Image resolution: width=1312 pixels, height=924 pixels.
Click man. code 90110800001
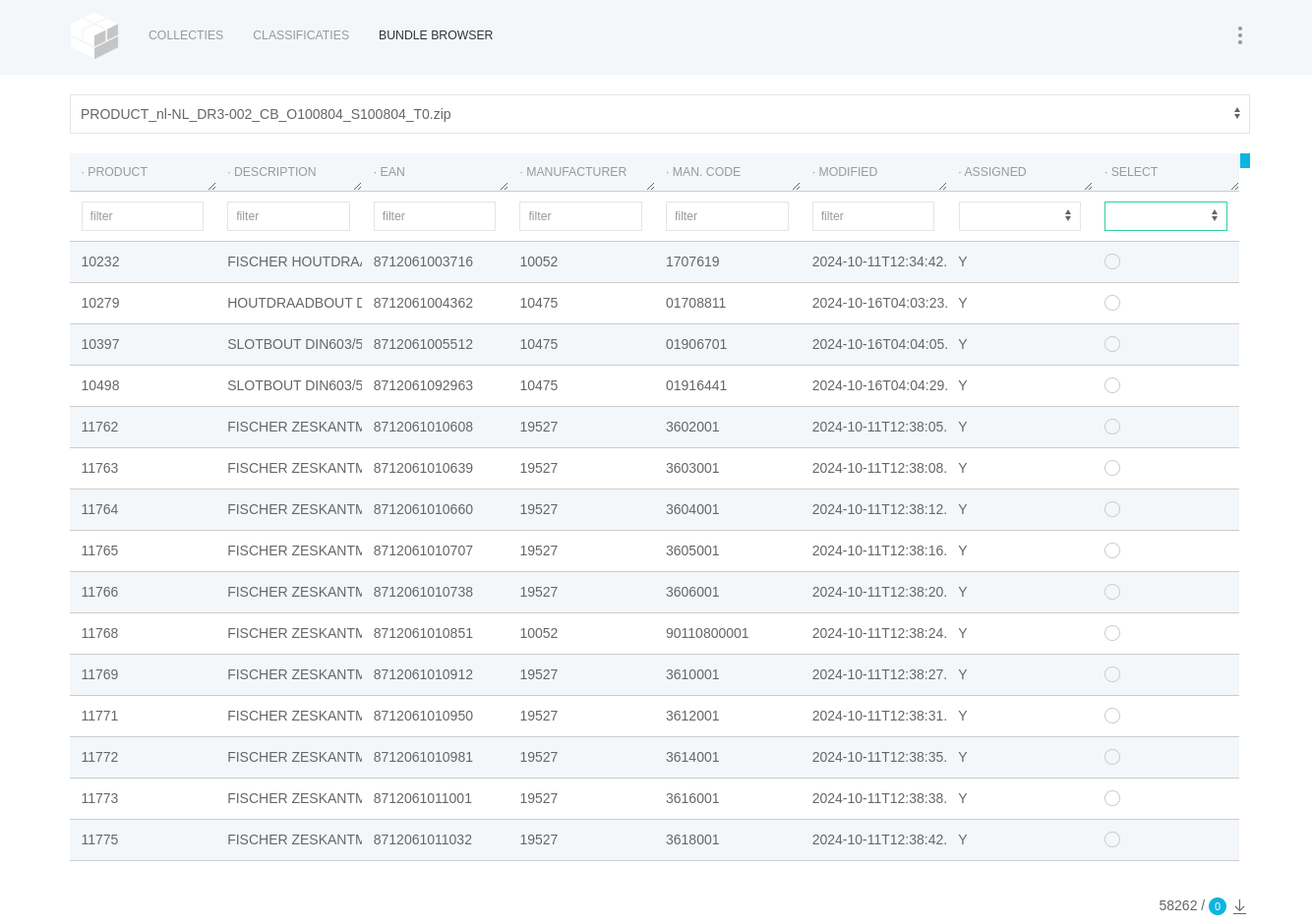coord(707,633)
